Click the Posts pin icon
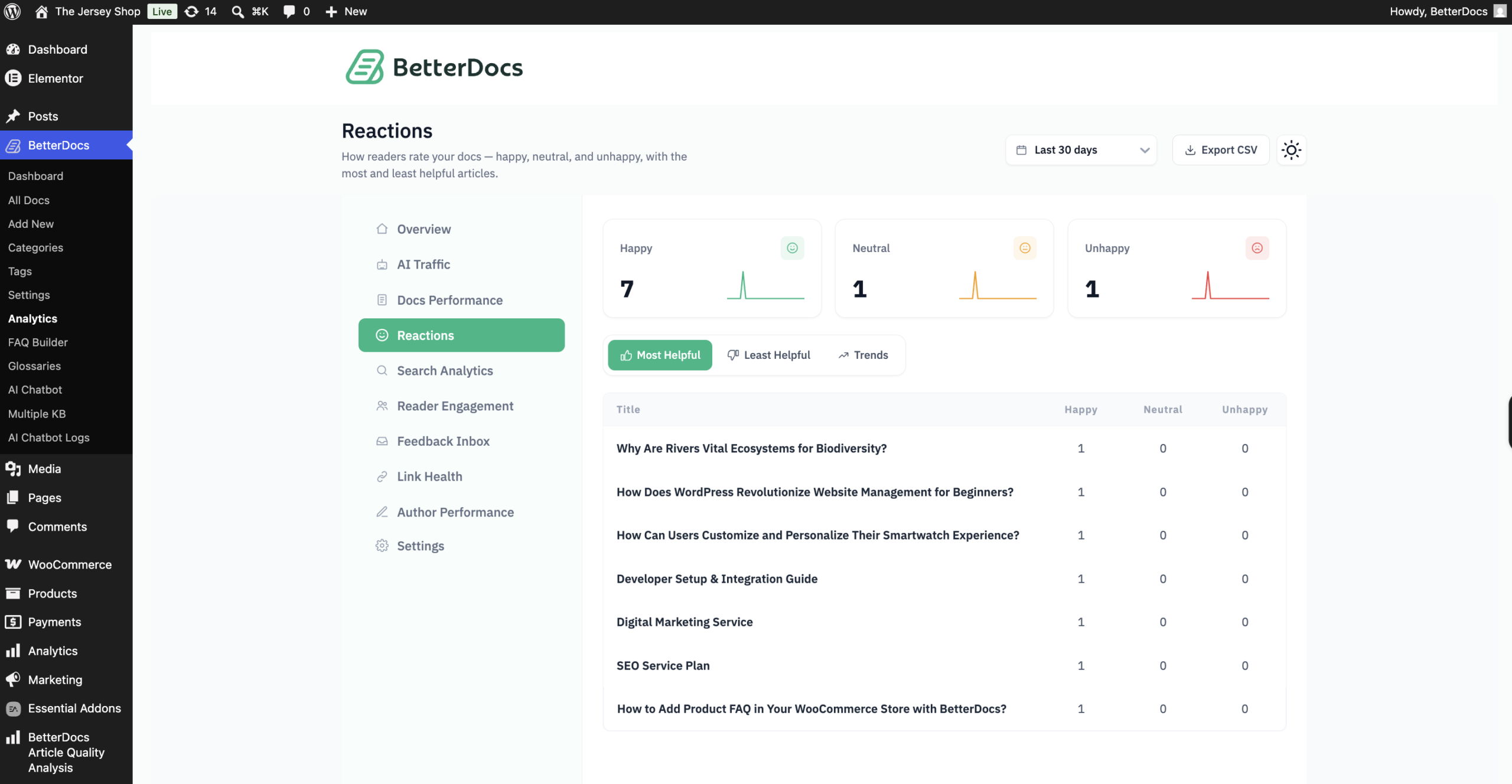Viewport: 1512px width, 784px height. coord(13,116)
